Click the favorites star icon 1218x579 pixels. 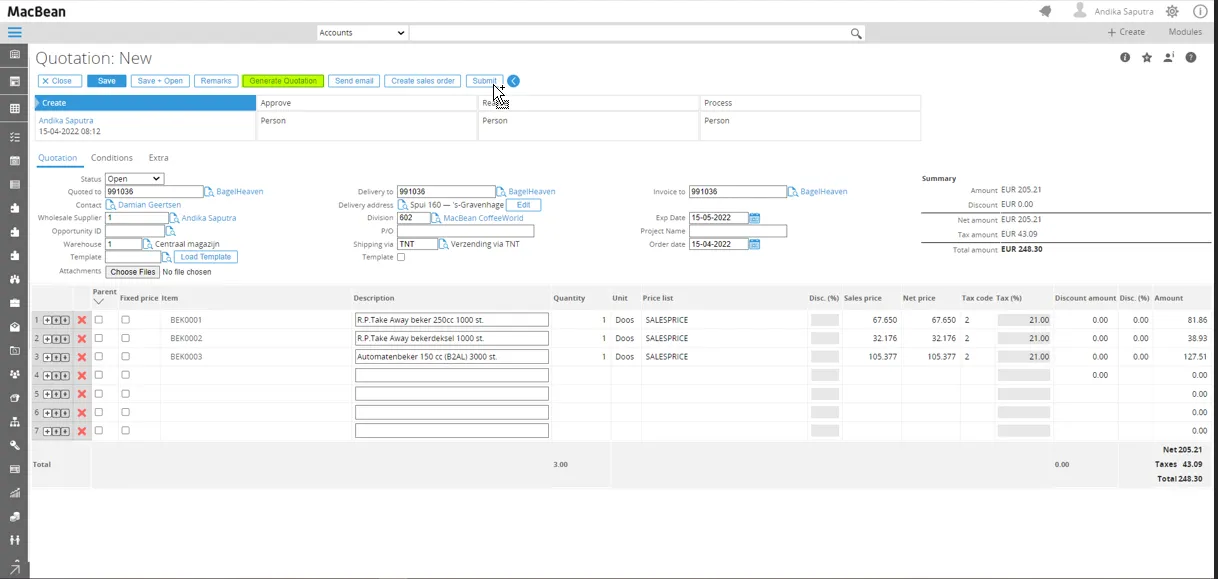pyautogui.click(x=1147, y=58)
